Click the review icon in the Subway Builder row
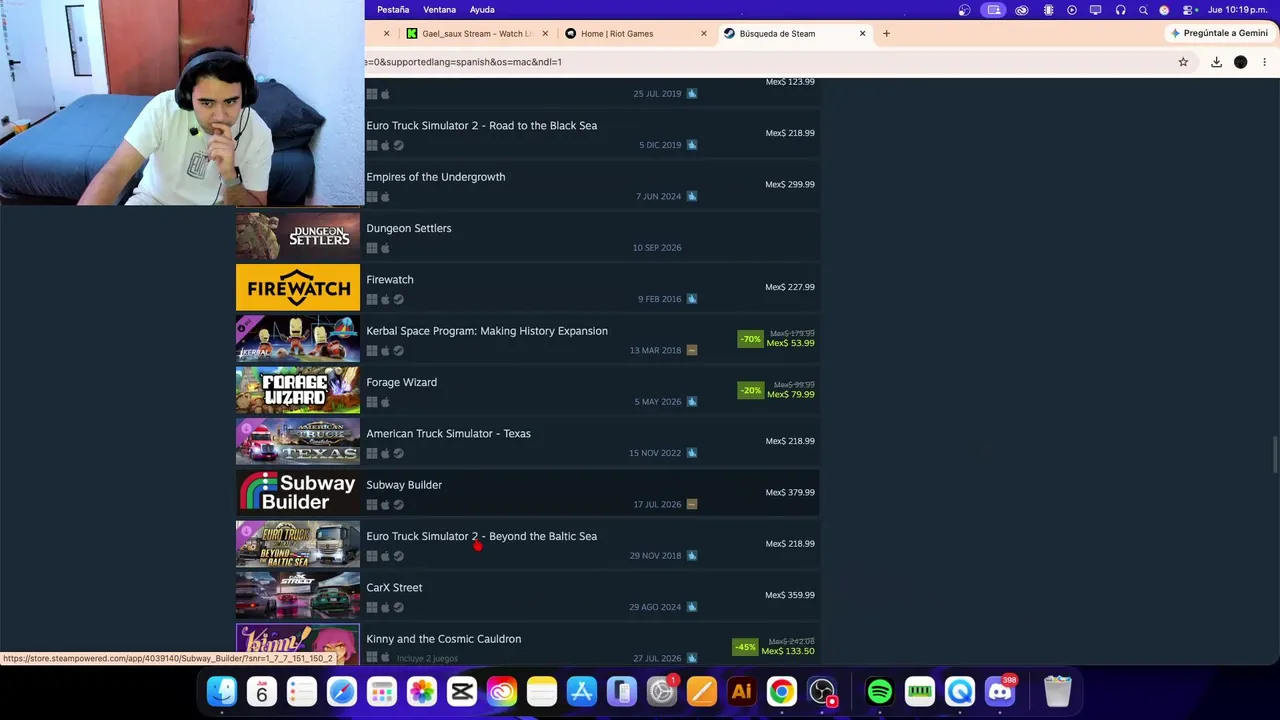1280x720 pixels. 692,504
